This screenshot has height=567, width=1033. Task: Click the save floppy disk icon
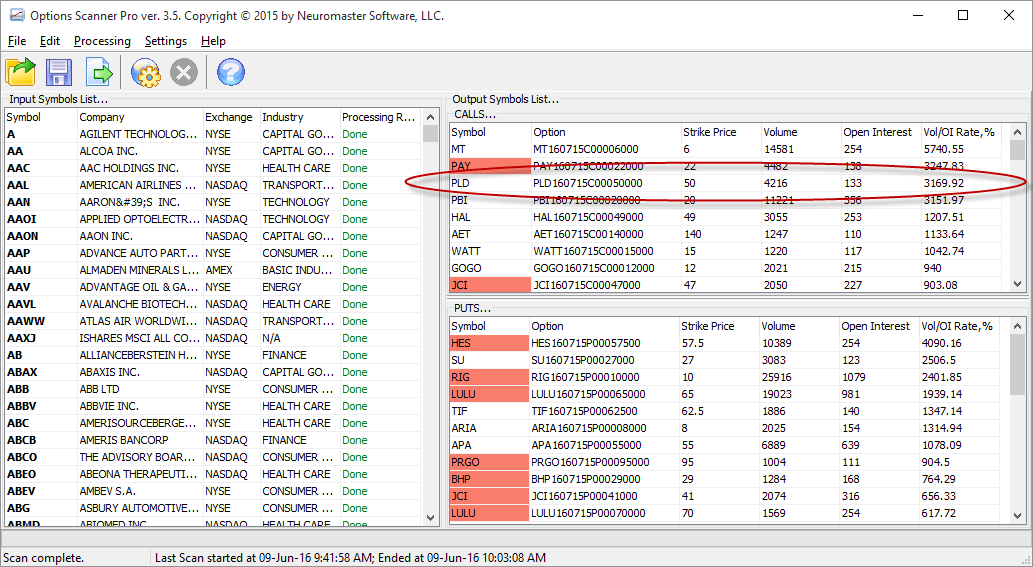[59, 72]
